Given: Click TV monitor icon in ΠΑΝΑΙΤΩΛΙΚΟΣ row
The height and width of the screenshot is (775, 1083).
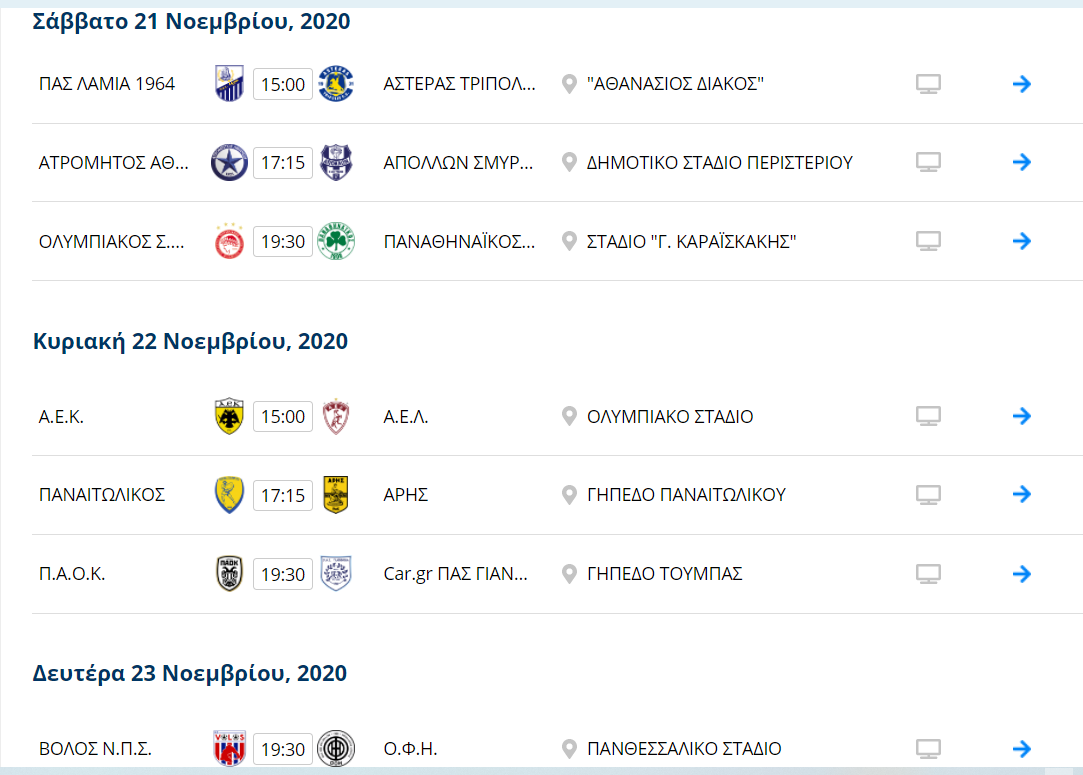Looking at the screenshot, I should point(929,494).
